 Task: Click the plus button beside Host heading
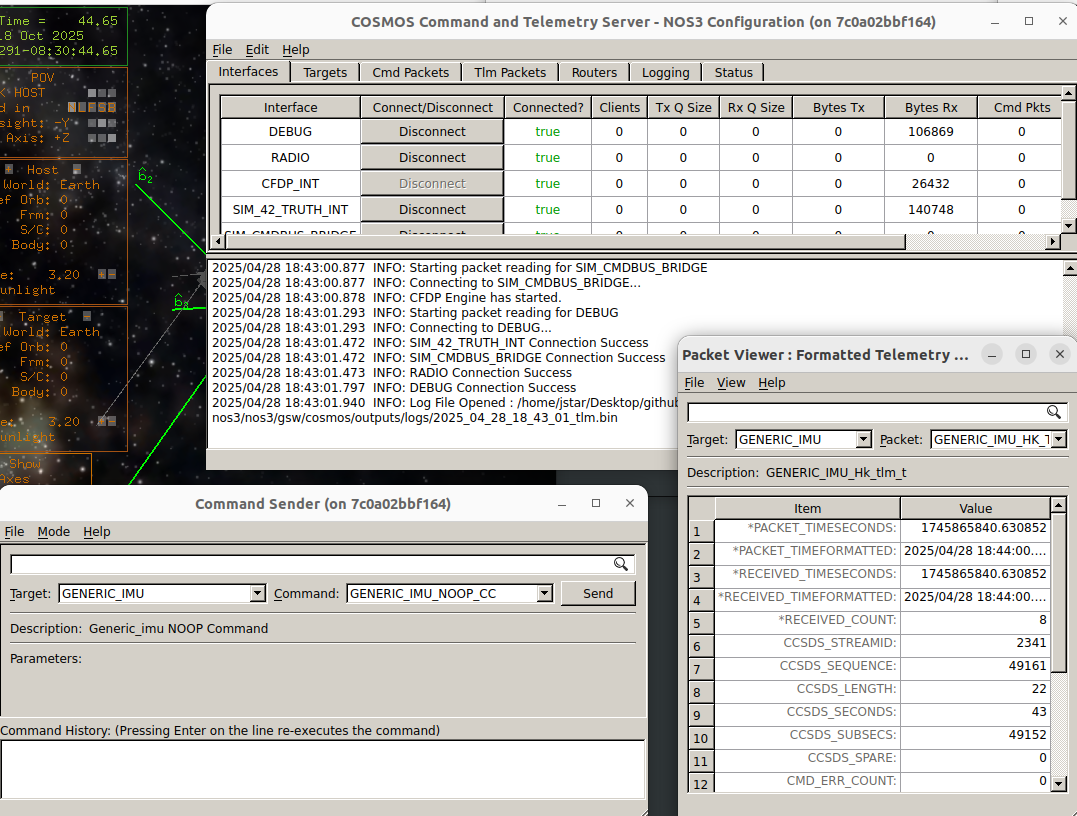[9, 169]
